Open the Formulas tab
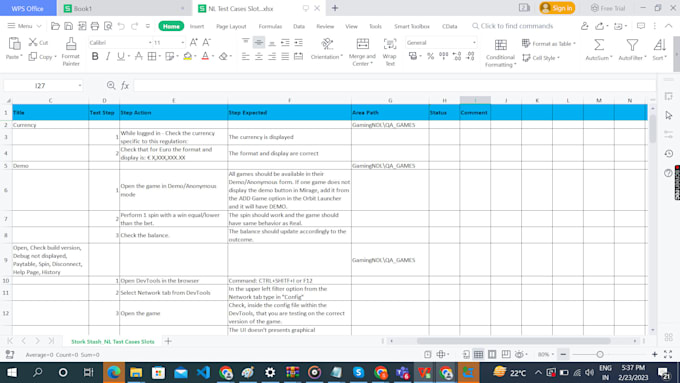 pos(270,26)
